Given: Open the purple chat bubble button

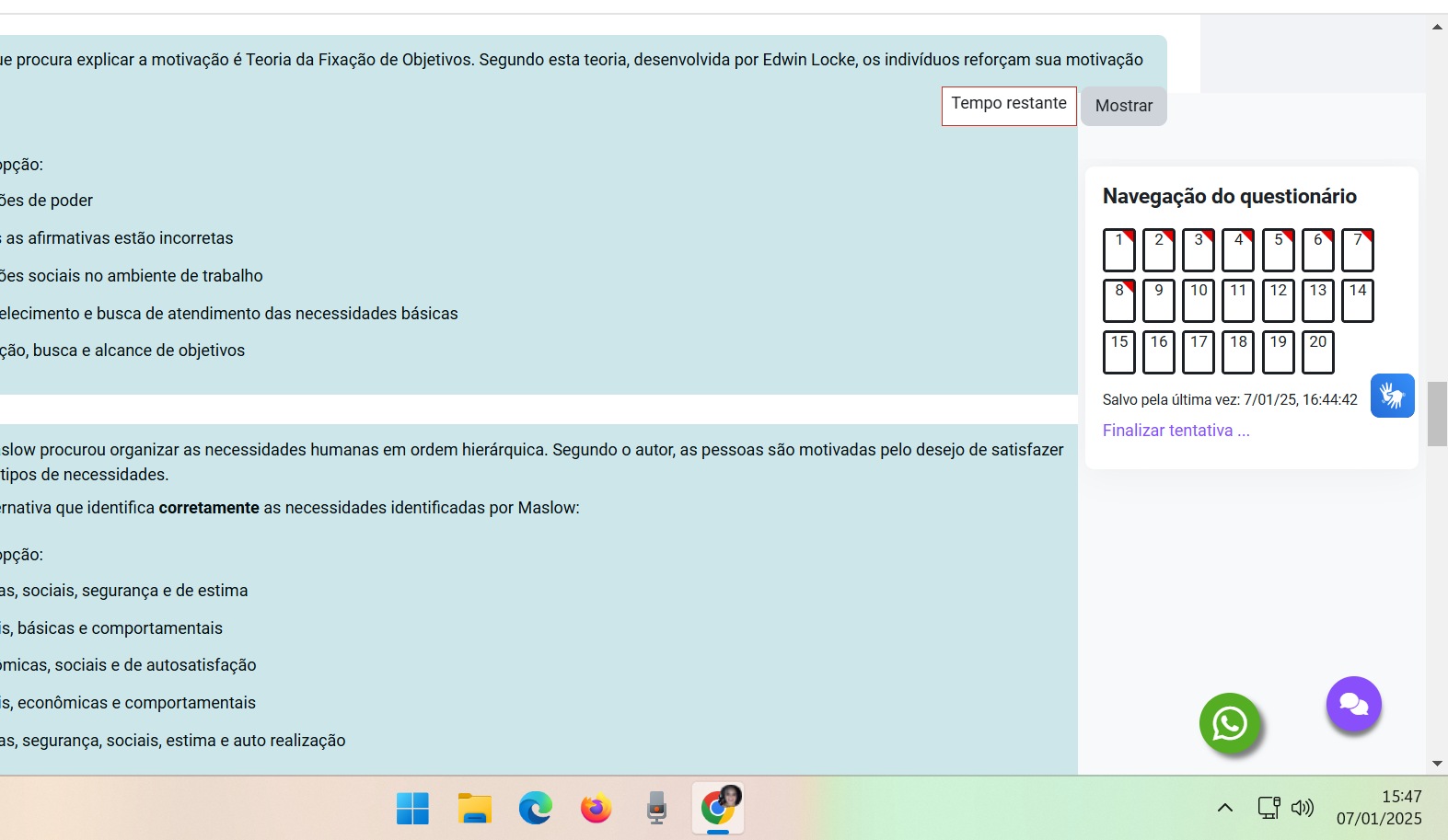Looking at the screenshot, I should click(x=1353, y=704).
